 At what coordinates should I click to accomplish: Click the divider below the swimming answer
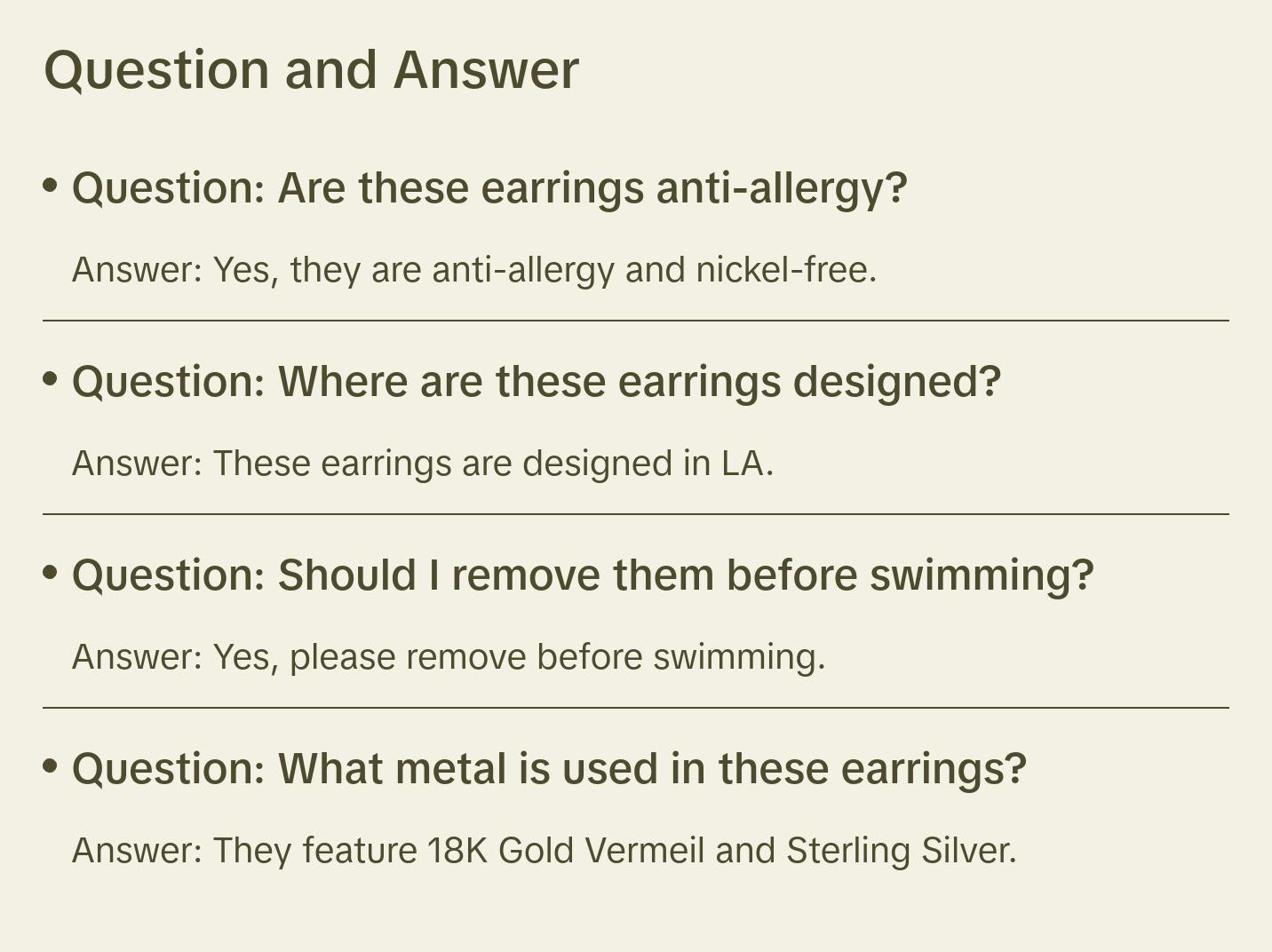point(636,708)
